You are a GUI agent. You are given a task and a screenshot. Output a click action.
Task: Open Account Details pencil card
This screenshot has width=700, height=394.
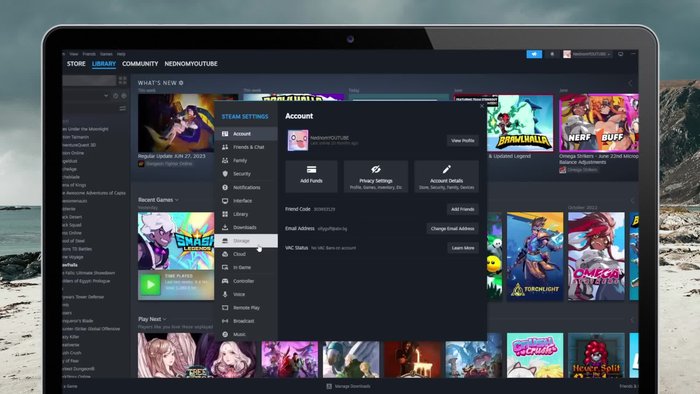446,177
